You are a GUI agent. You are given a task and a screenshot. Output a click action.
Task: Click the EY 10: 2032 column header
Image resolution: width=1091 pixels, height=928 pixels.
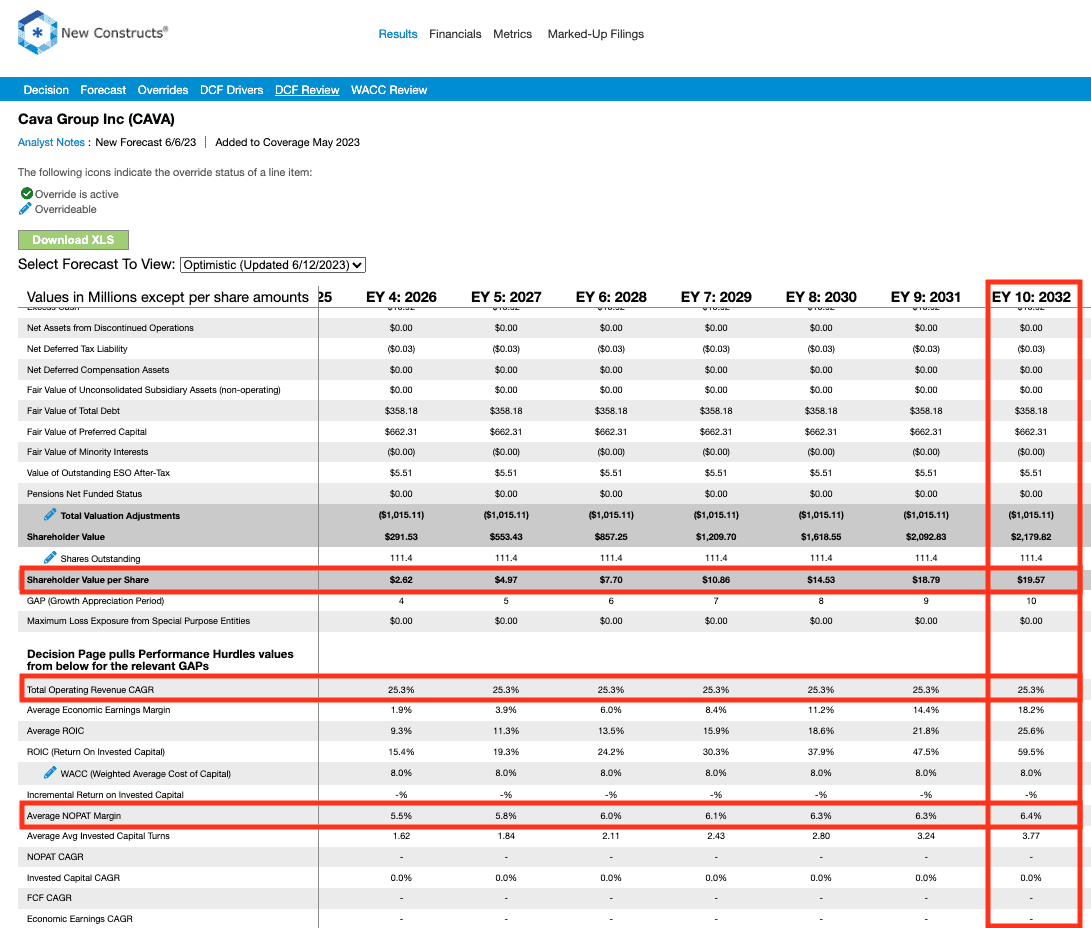point(1031,297)
